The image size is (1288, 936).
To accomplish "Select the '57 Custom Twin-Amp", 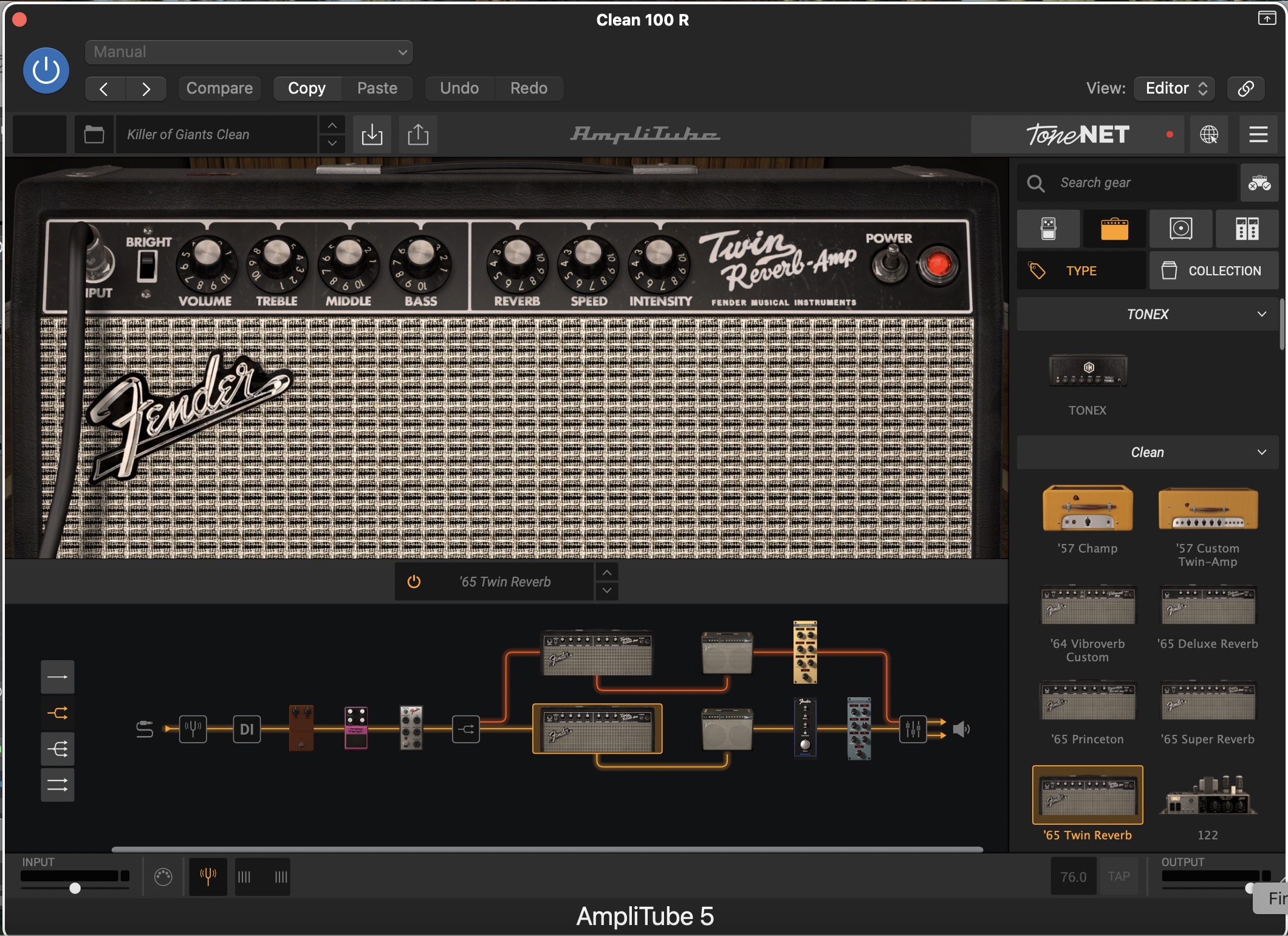I will (1208, 509).
